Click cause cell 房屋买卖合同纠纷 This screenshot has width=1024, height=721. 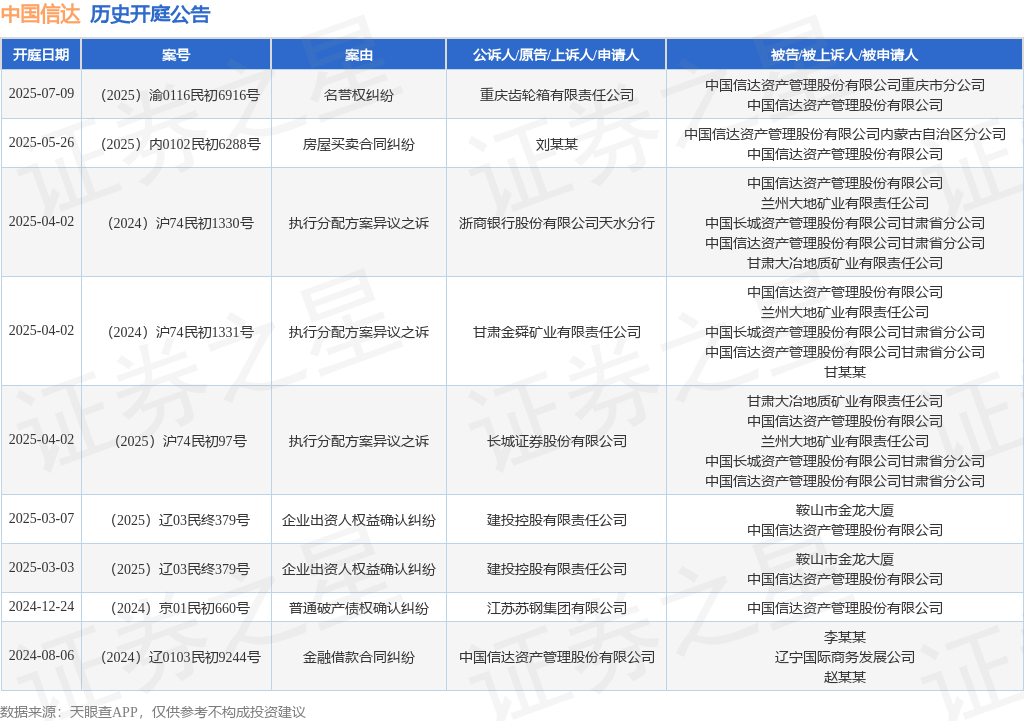click(359, 144)
